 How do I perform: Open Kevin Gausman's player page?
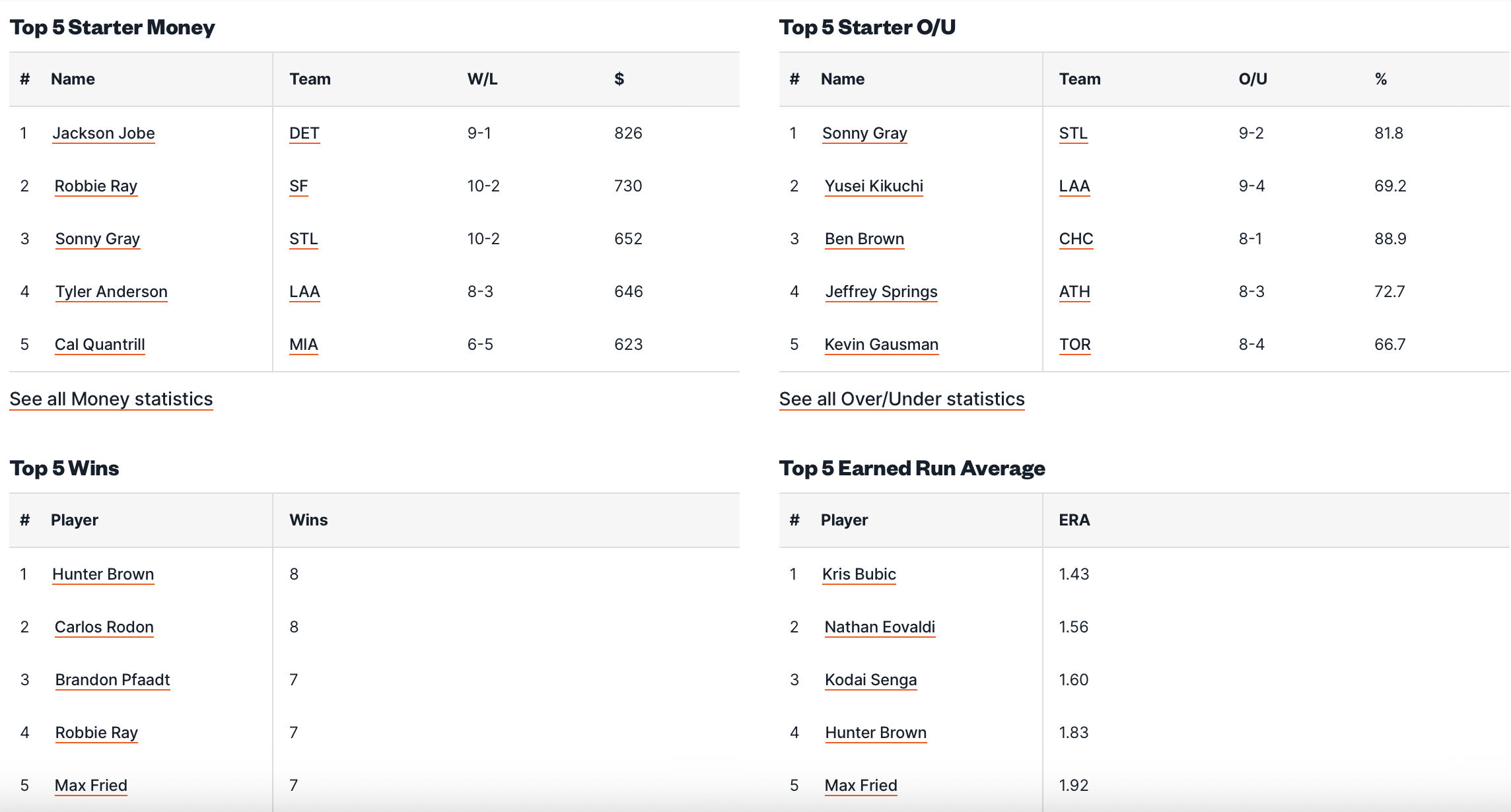[x=881, y=345]
